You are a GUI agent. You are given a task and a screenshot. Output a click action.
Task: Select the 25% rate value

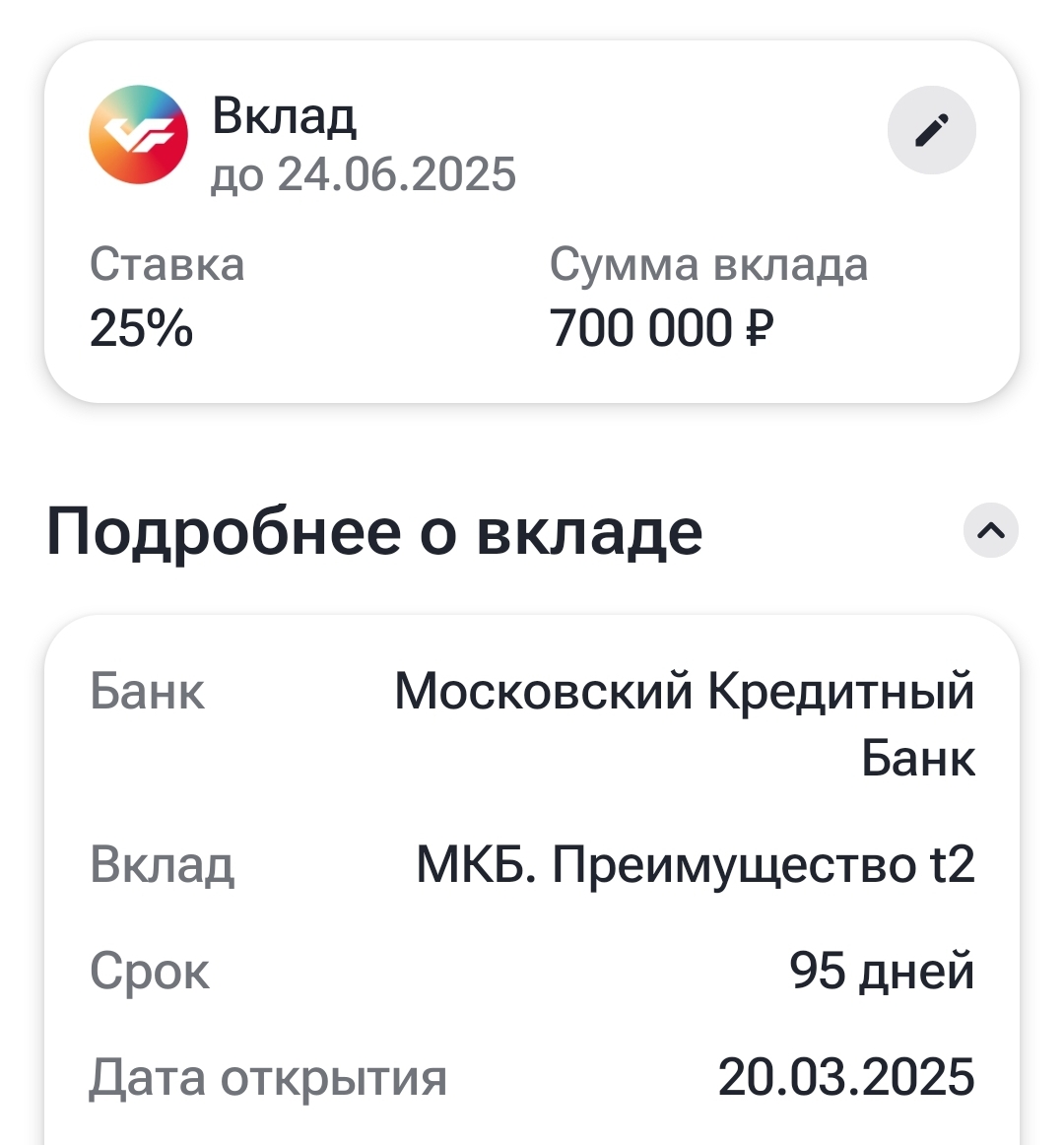[x=141, y=327]
